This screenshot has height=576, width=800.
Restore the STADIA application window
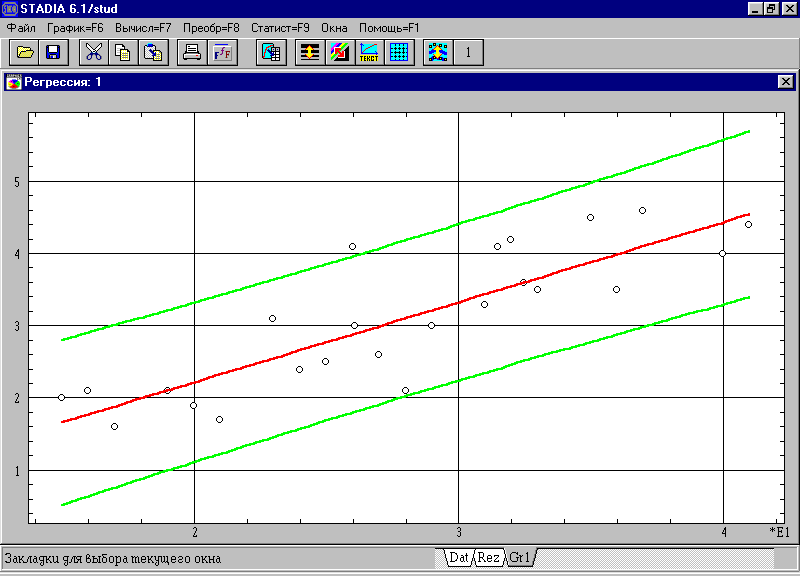click(x=770, y=9)
